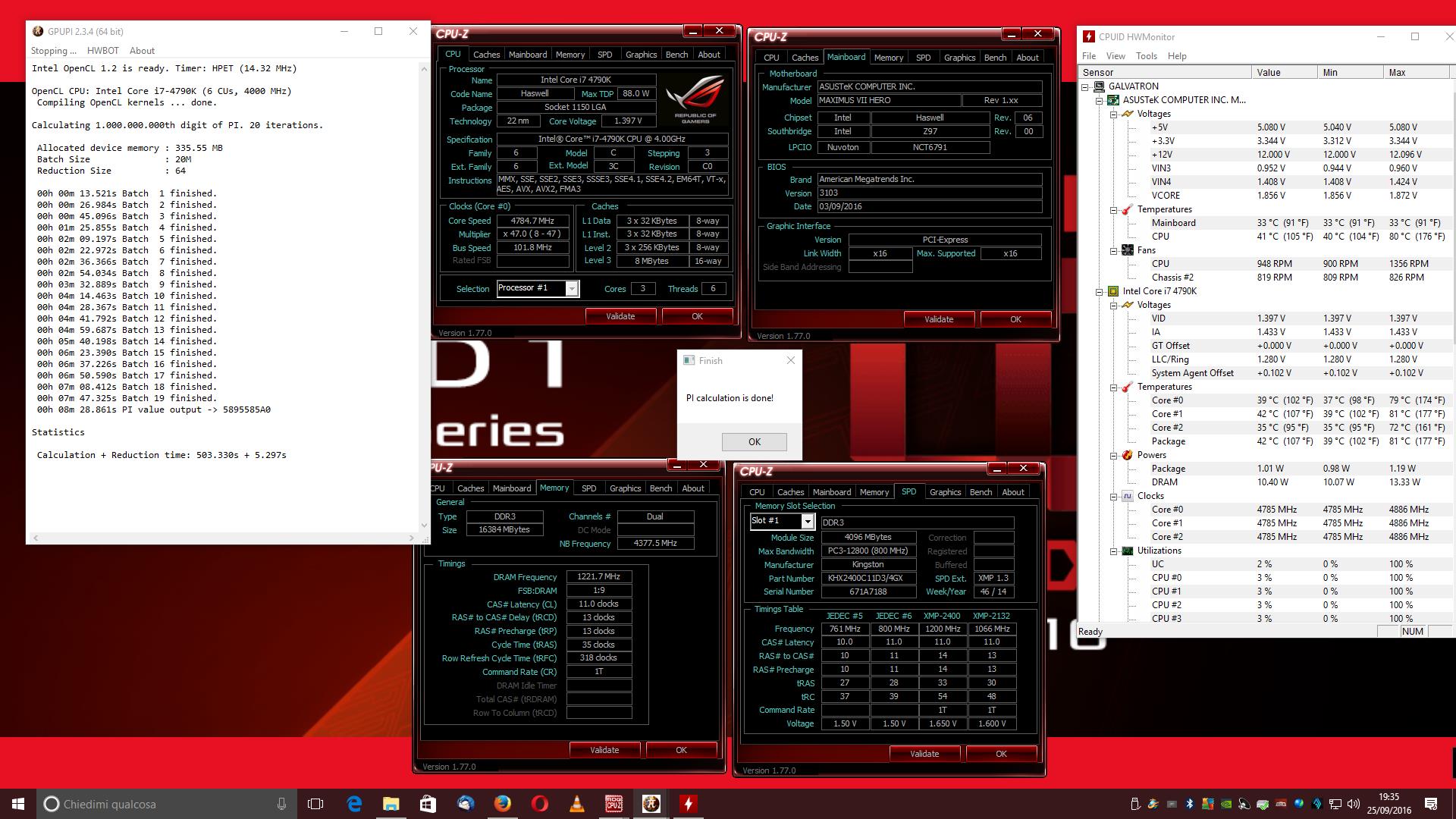Click the volume speaker tray icon

1354,804
